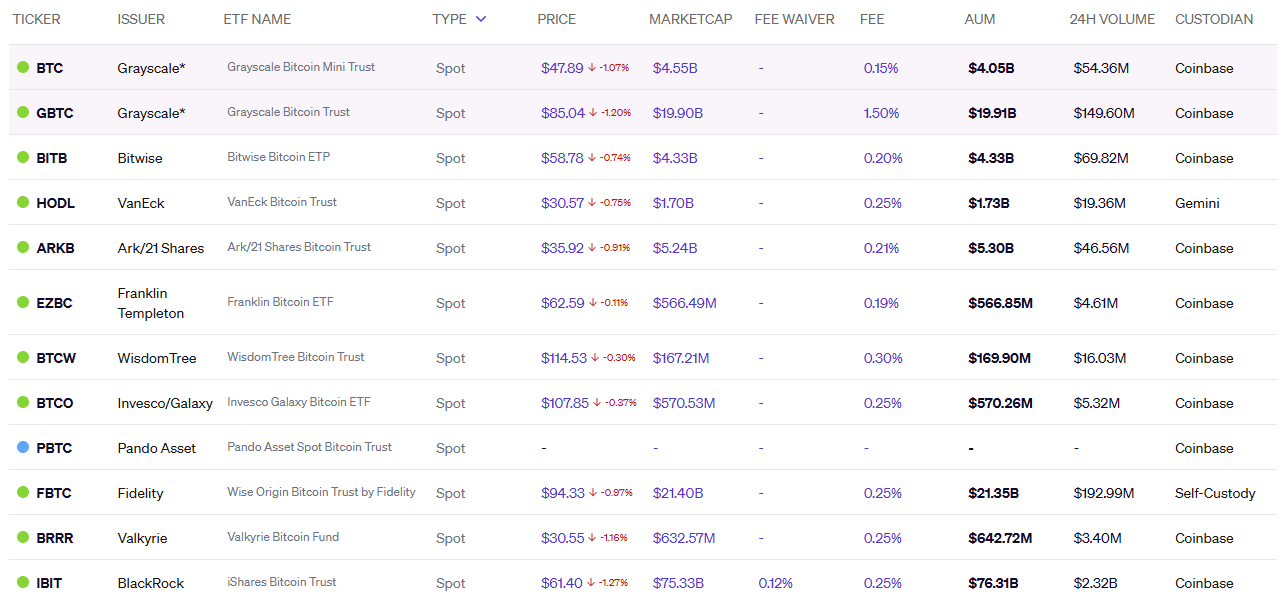Click the Self-Custody custodian entry
The width and height of the screenshot is (1287, 601).
click(1215, 493)
